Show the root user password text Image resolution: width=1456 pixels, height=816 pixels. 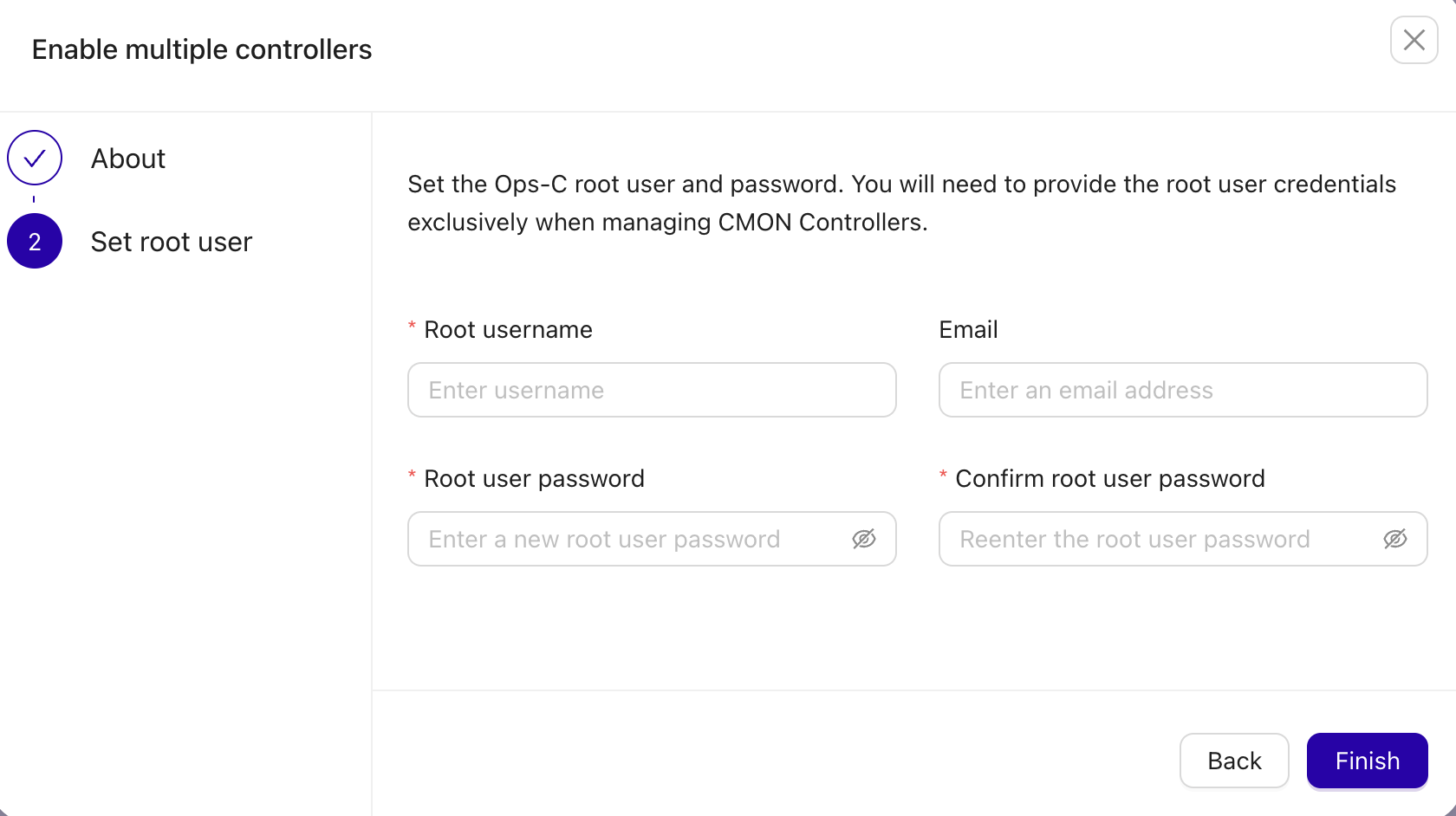tap(863, 539)
